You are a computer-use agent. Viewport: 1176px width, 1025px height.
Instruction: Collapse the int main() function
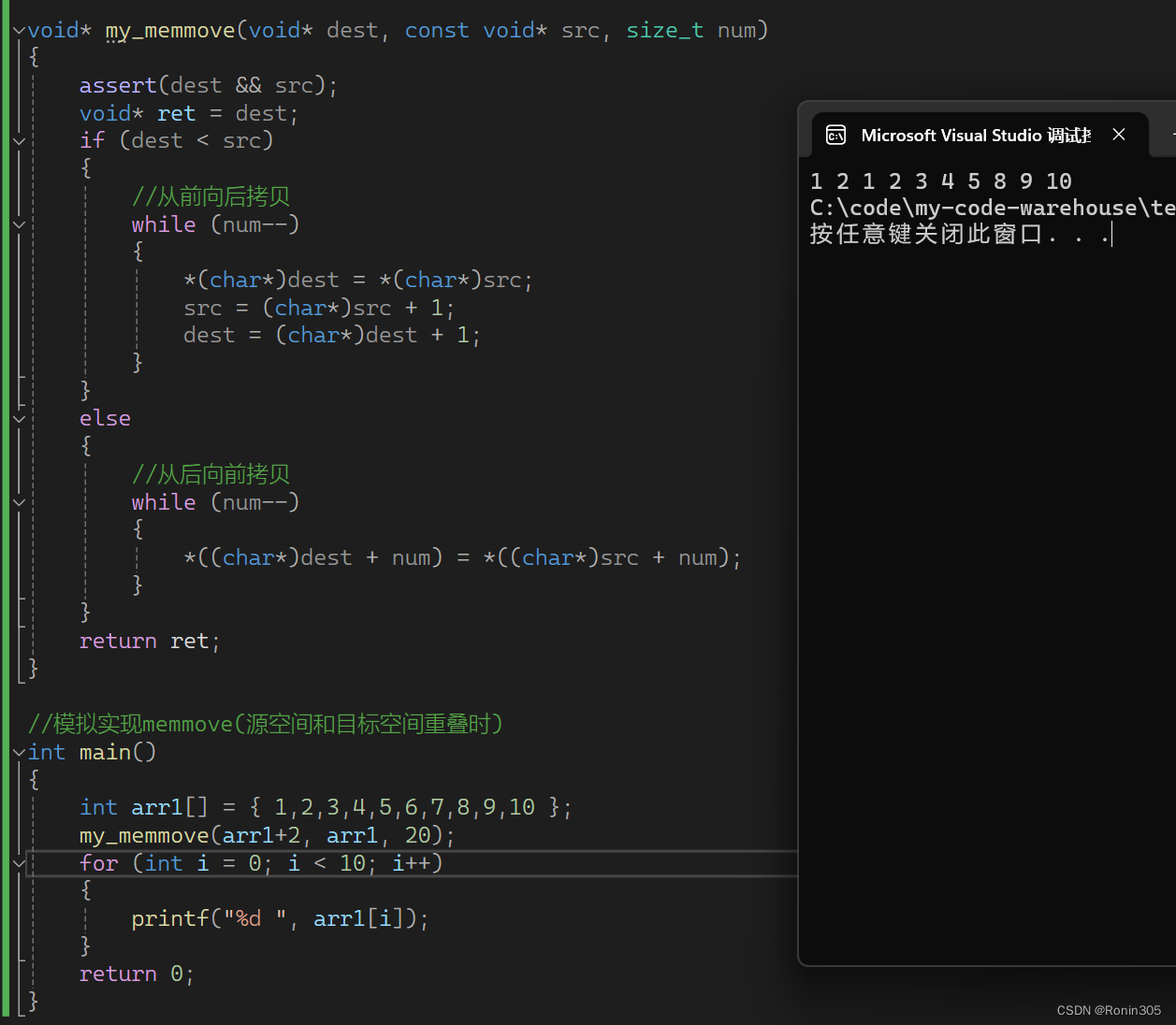(x=19, y=752)
